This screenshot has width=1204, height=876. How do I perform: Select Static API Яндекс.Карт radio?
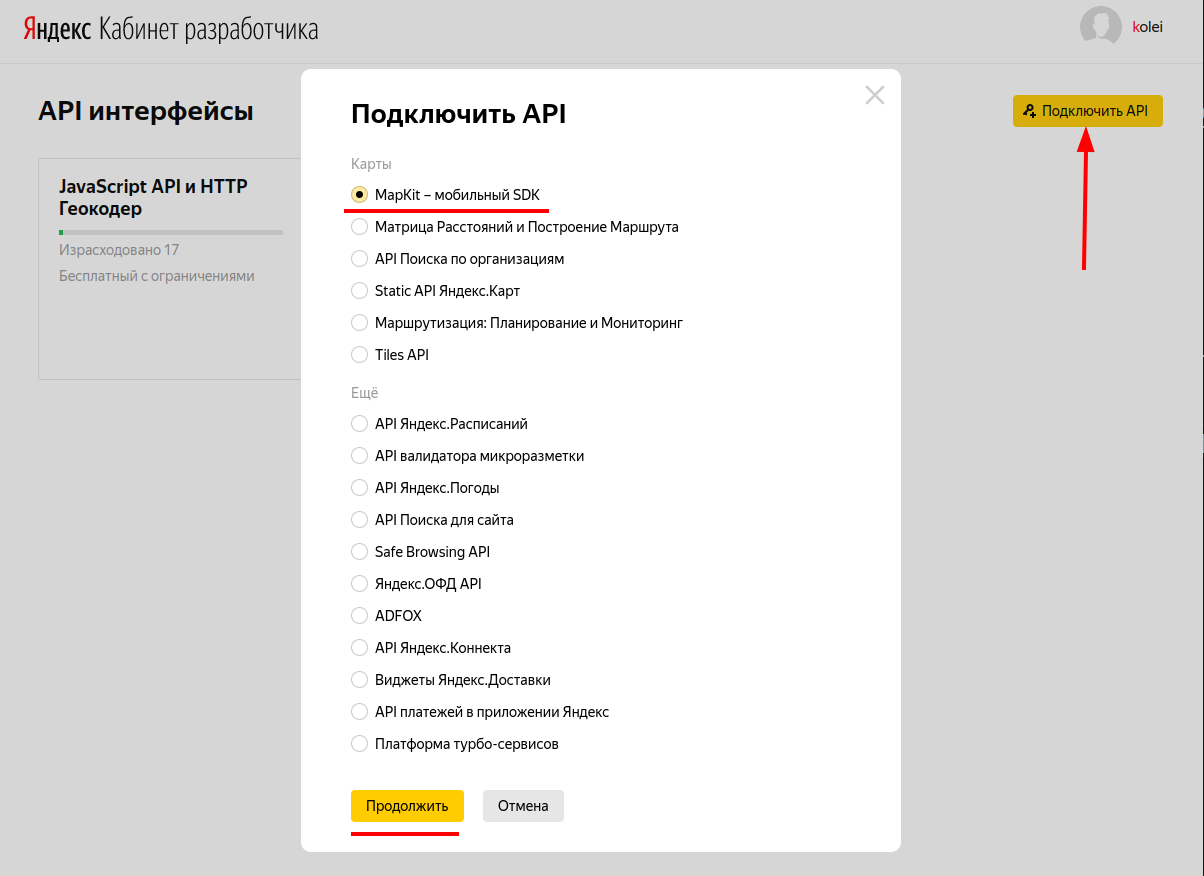[360, 291]
